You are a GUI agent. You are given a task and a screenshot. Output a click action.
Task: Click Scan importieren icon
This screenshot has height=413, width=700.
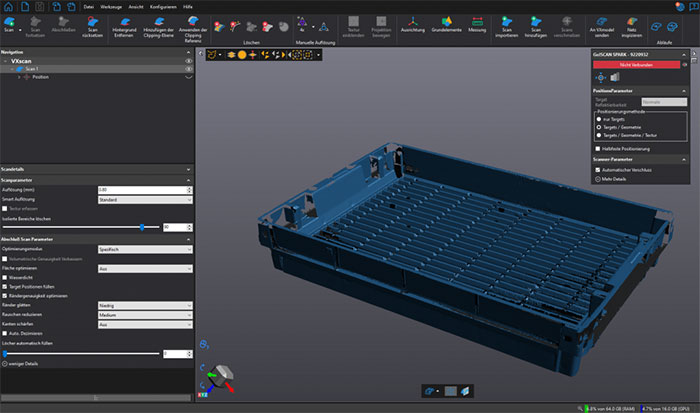point(507,27)
